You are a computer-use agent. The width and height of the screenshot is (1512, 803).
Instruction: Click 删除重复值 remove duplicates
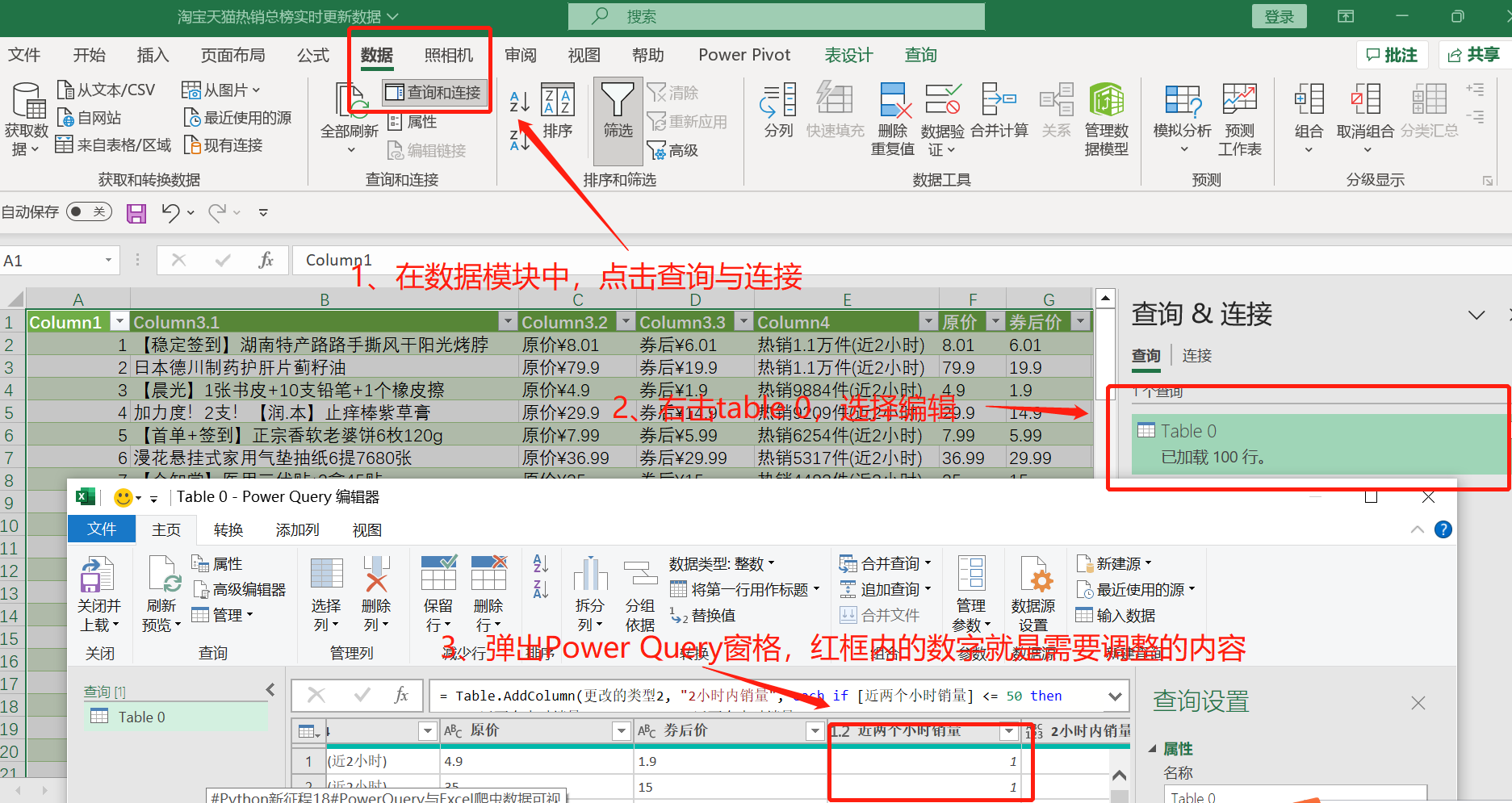[x=893, y=119]
